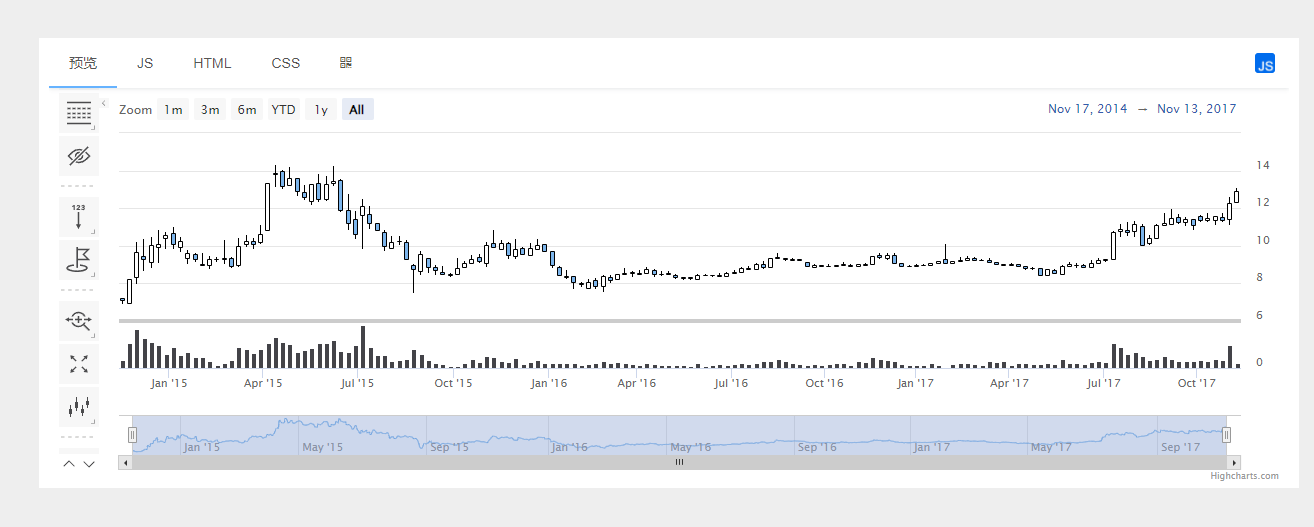This screenshot has height=527, width=1314.
Task: Open the candlestick chart type tool
Action: 79,407
